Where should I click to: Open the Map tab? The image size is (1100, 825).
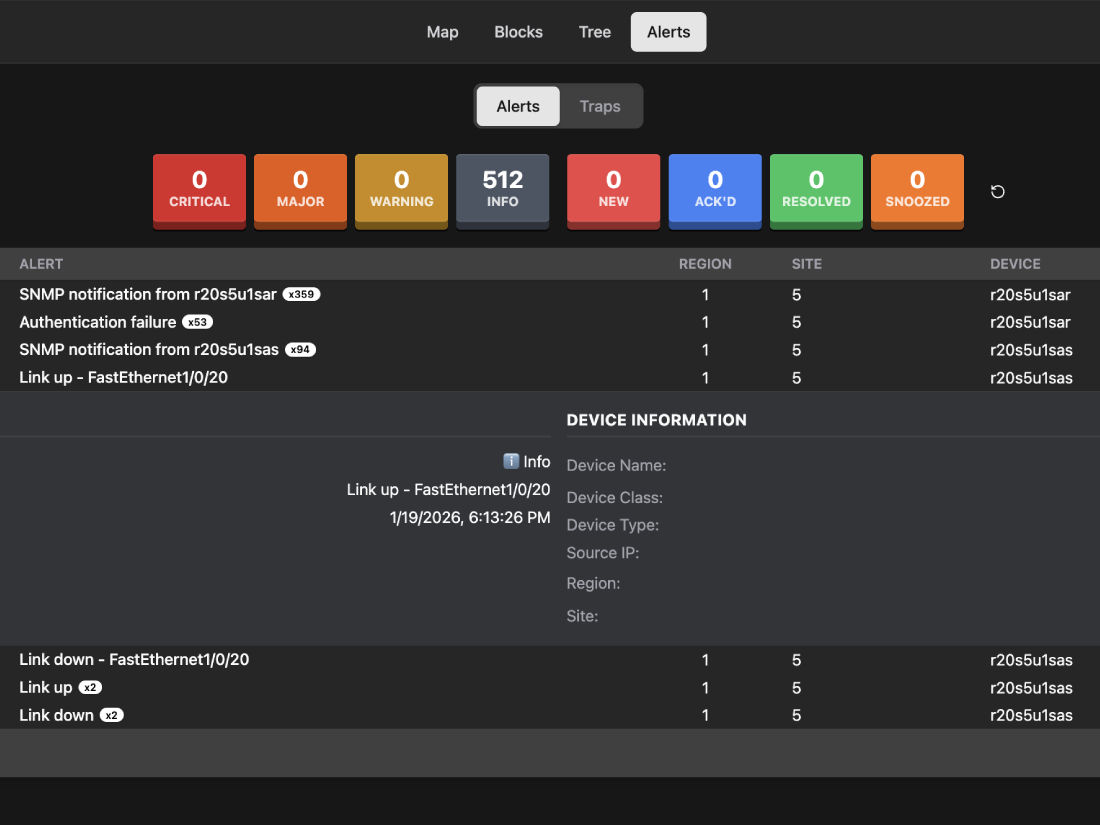[442, 32]
